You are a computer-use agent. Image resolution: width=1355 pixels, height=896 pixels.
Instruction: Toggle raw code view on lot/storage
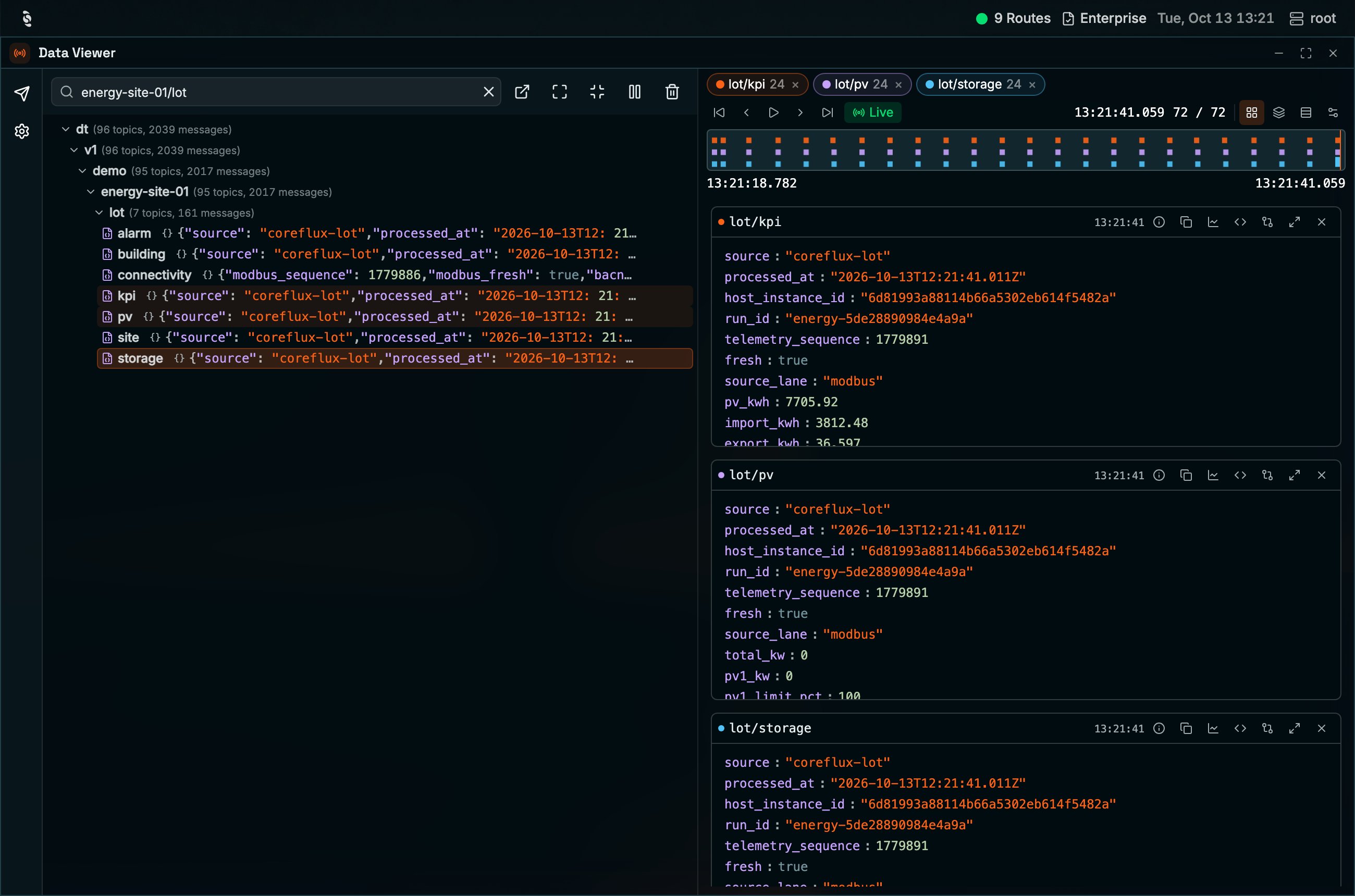[x=1240, y=728]
